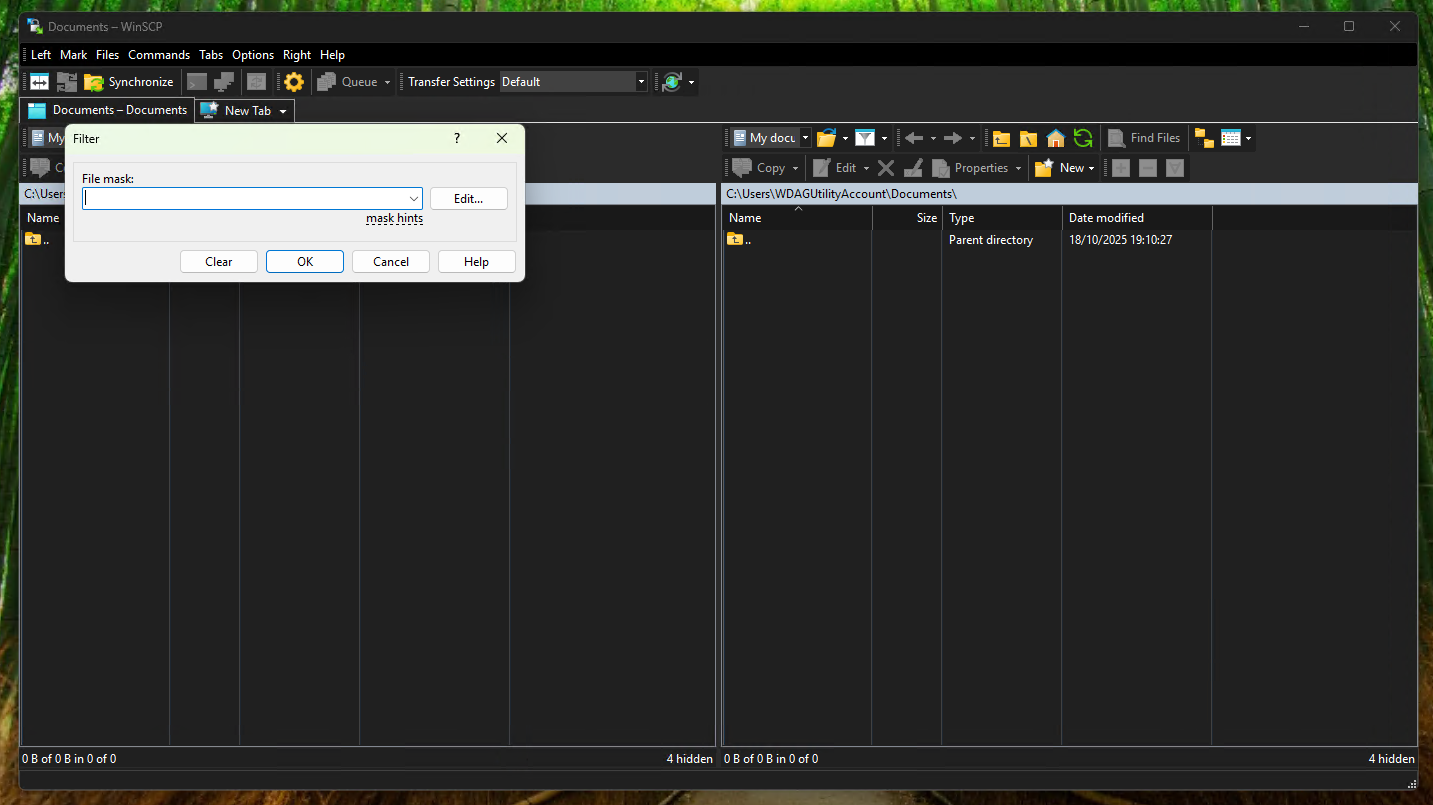Refresh the right panel with green arrows

coord(1082,138)
